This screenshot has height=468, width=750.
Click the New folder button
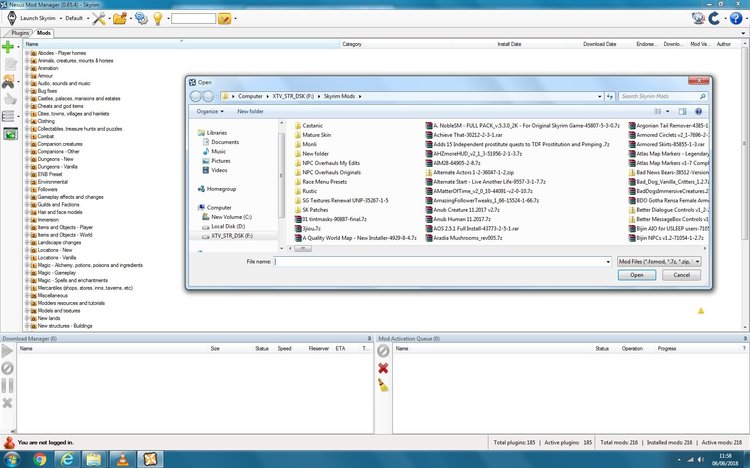(250, 111)
